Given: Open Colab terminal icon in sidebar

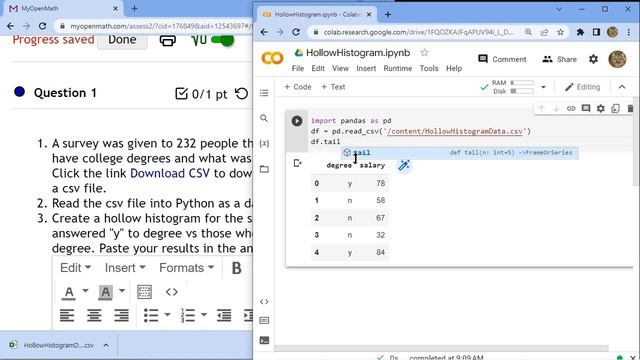Looking at the screenshot, I should coord(264,340).
